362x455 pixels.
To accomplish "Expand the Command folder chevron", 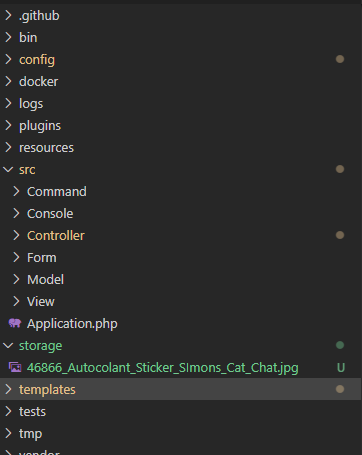I will [x=16, y=191].
